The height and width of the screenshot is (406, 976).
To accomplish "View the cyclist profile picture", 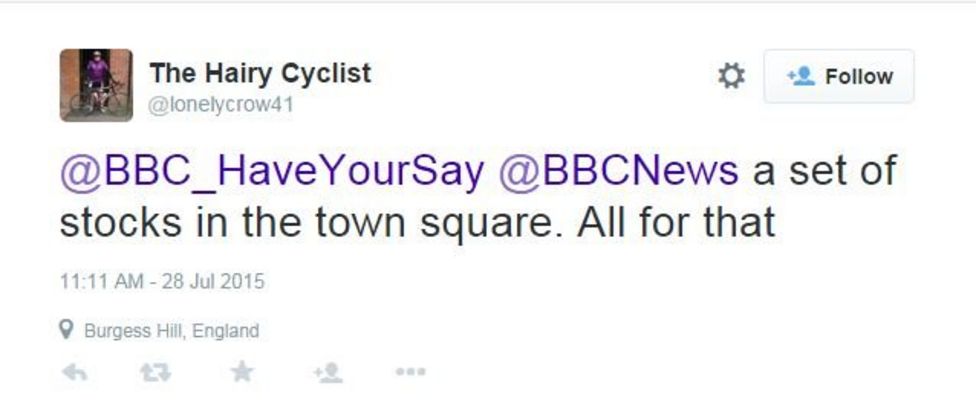I will pyautogui.click(x=96, y=85).
